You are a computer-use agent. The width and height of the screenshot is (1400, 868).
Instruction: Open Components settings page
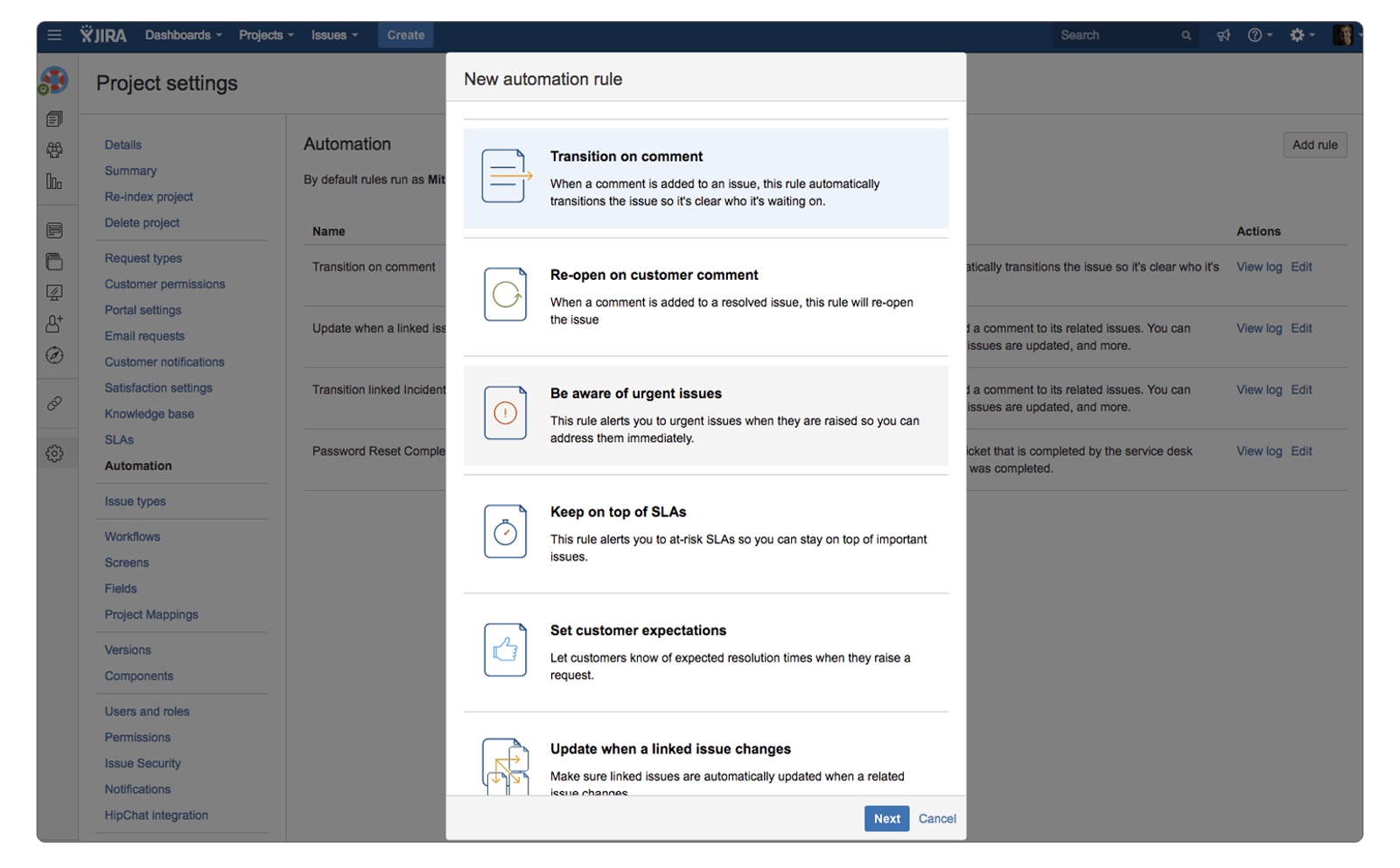[x=139, y=676]
